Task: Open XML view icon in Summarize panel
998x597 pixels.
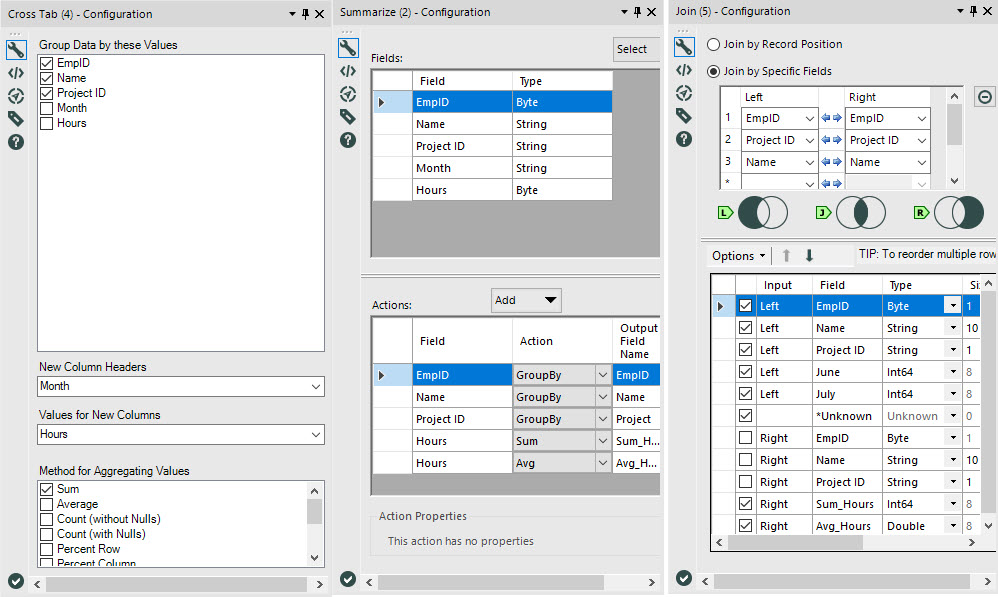Action: click(348, 71)
